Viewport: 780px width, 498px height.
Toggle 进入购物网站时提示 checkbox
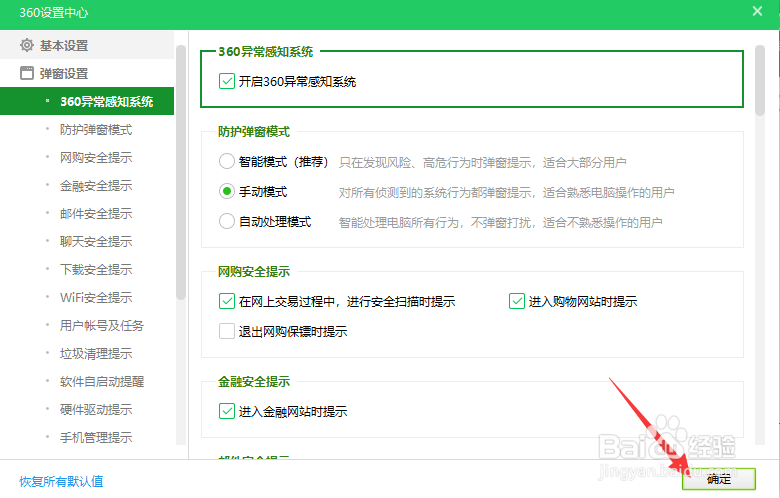(x=517, y=301)
